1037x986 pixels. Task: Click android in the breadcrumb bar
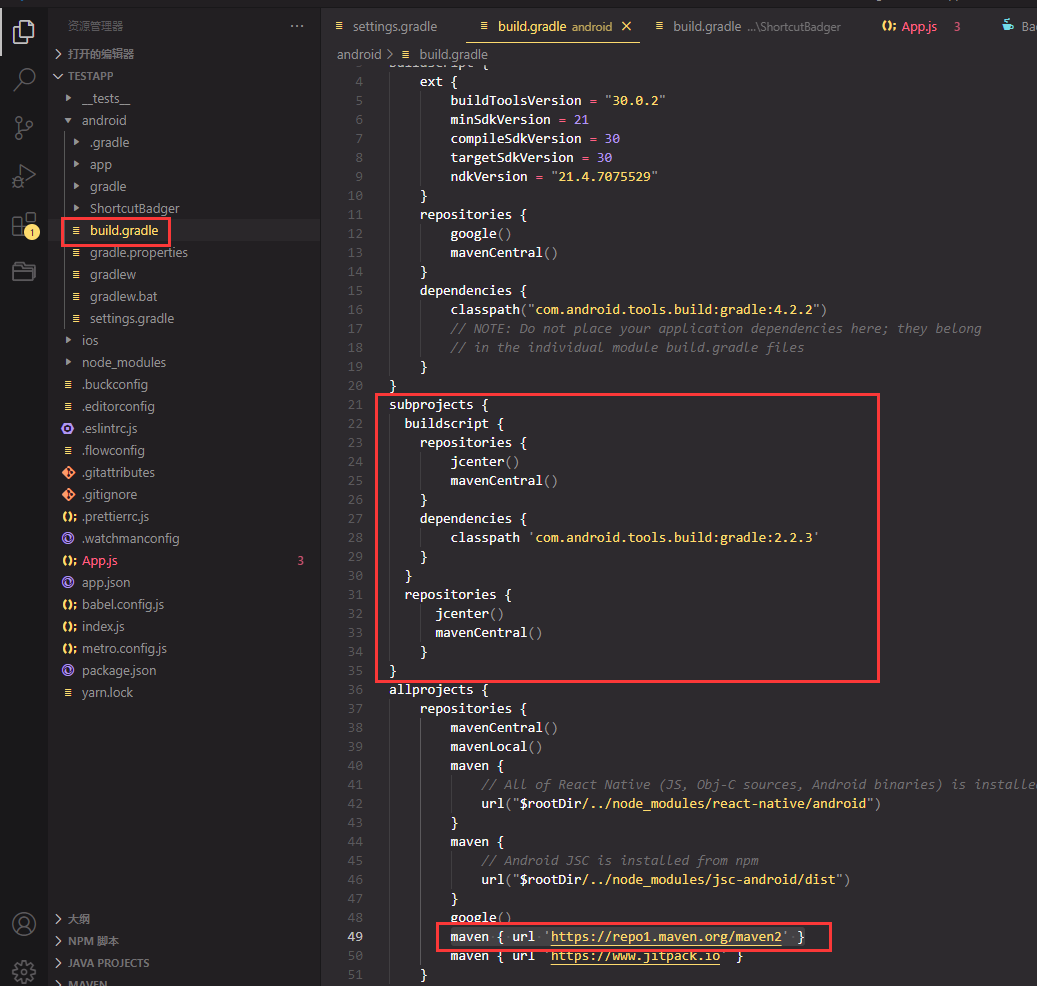pos(355,54)
